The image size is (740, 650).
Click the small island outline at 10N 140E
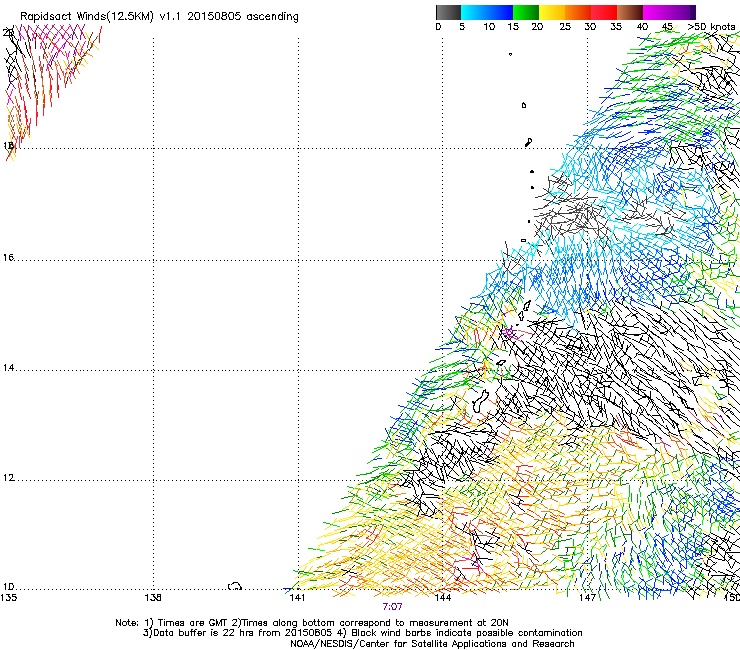(x=235, y=586)
